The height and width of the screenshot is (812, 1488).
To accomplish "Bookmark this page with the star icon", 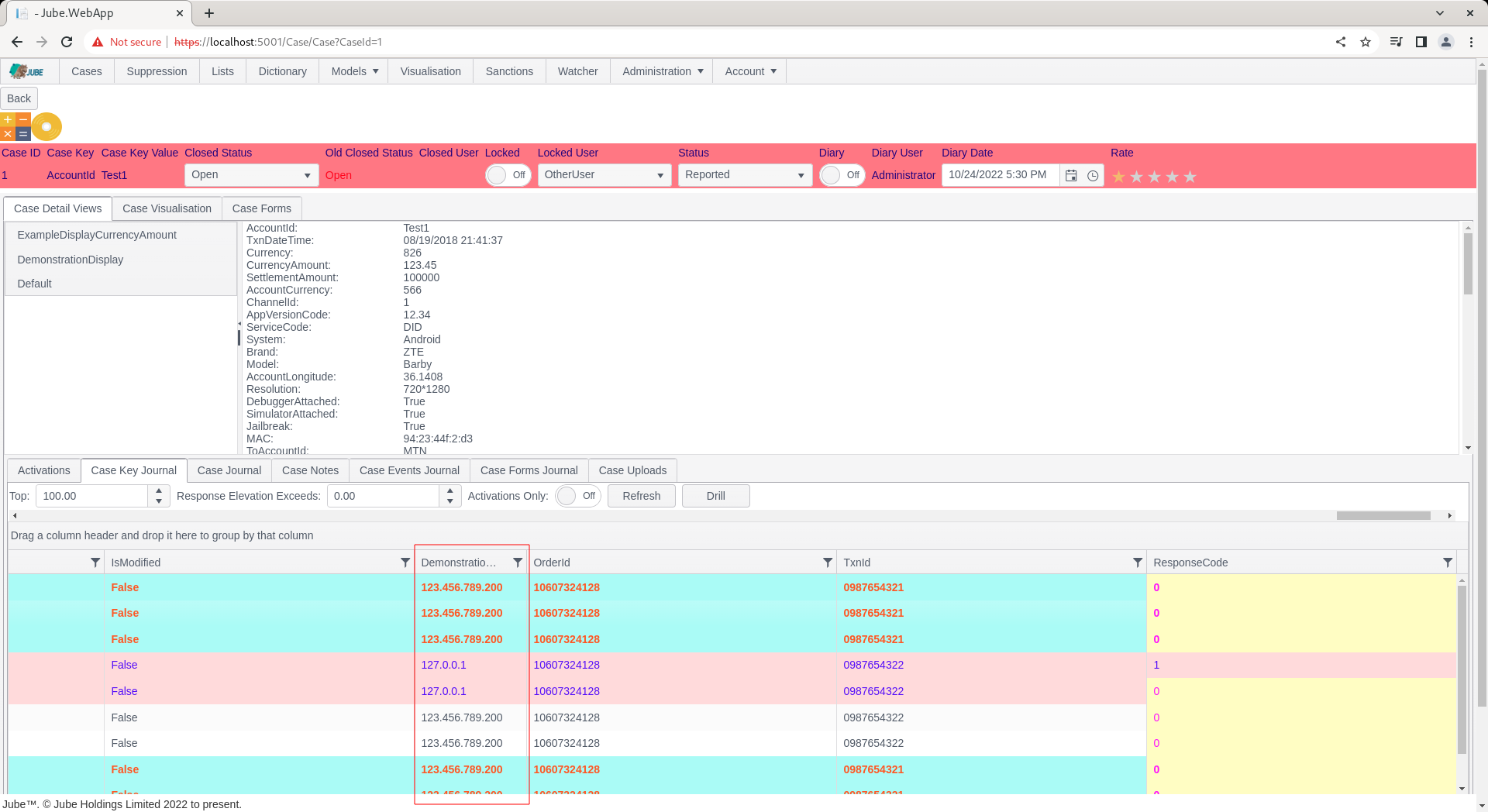I will [1366, 42].
